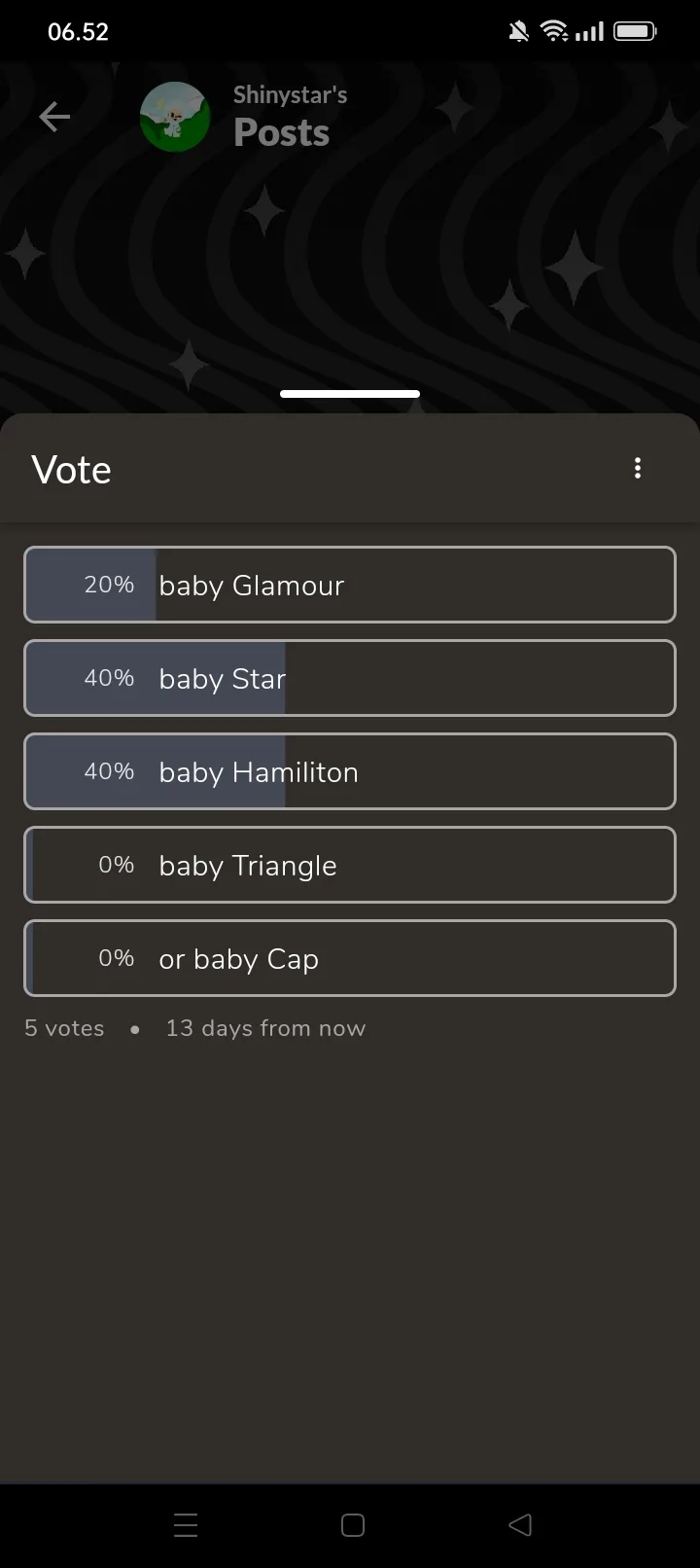Viewport: 700px width, 1568px height.
Task: Open the three-dot options menu
Action: pos(638,469)
